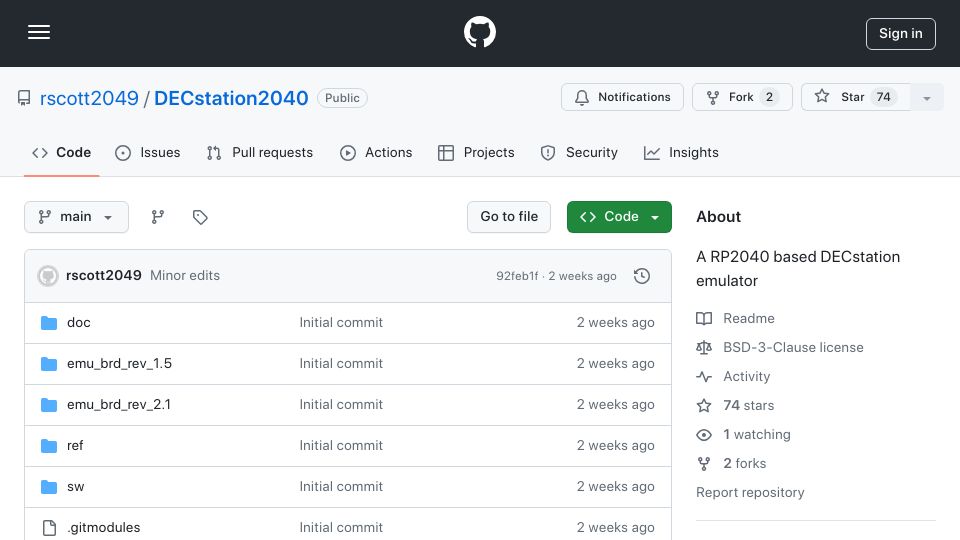
Task: Click the About heading
Action: [718, 217]
